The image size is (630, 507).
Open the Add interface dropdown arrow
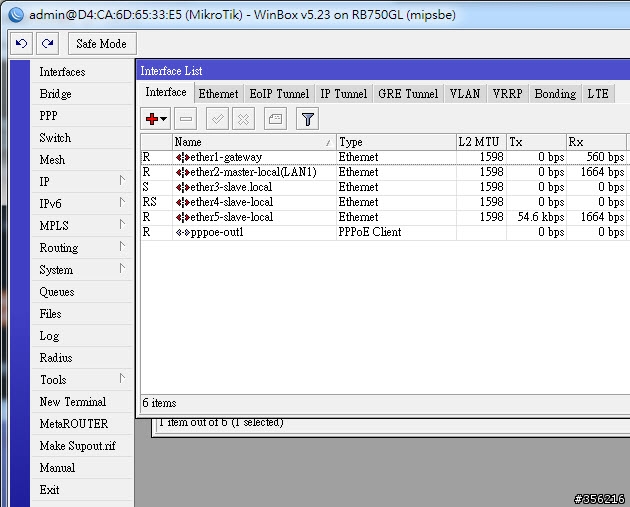point(164,119)
